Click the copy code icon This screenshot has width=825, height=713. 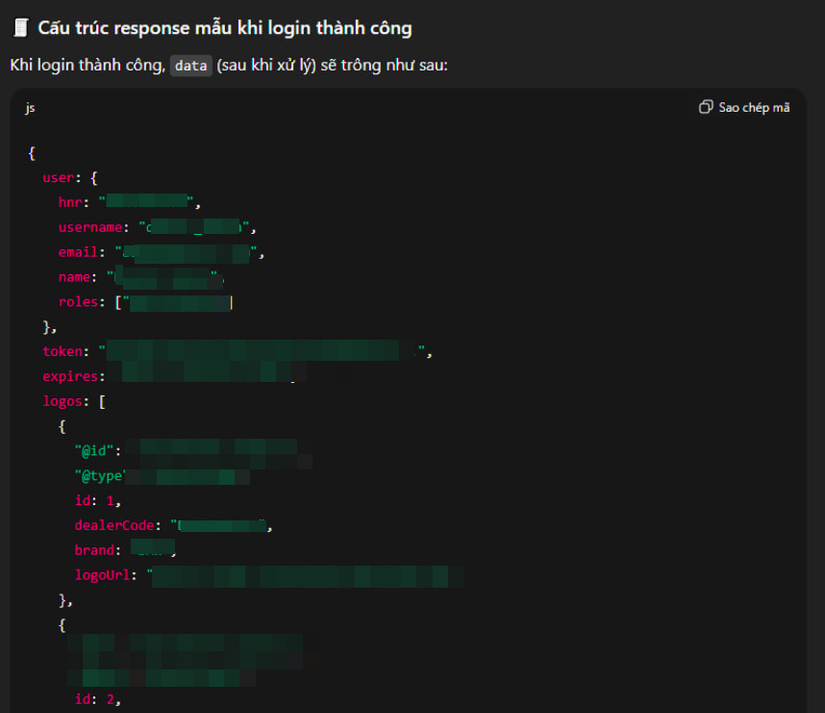click(x=706, y=107)
